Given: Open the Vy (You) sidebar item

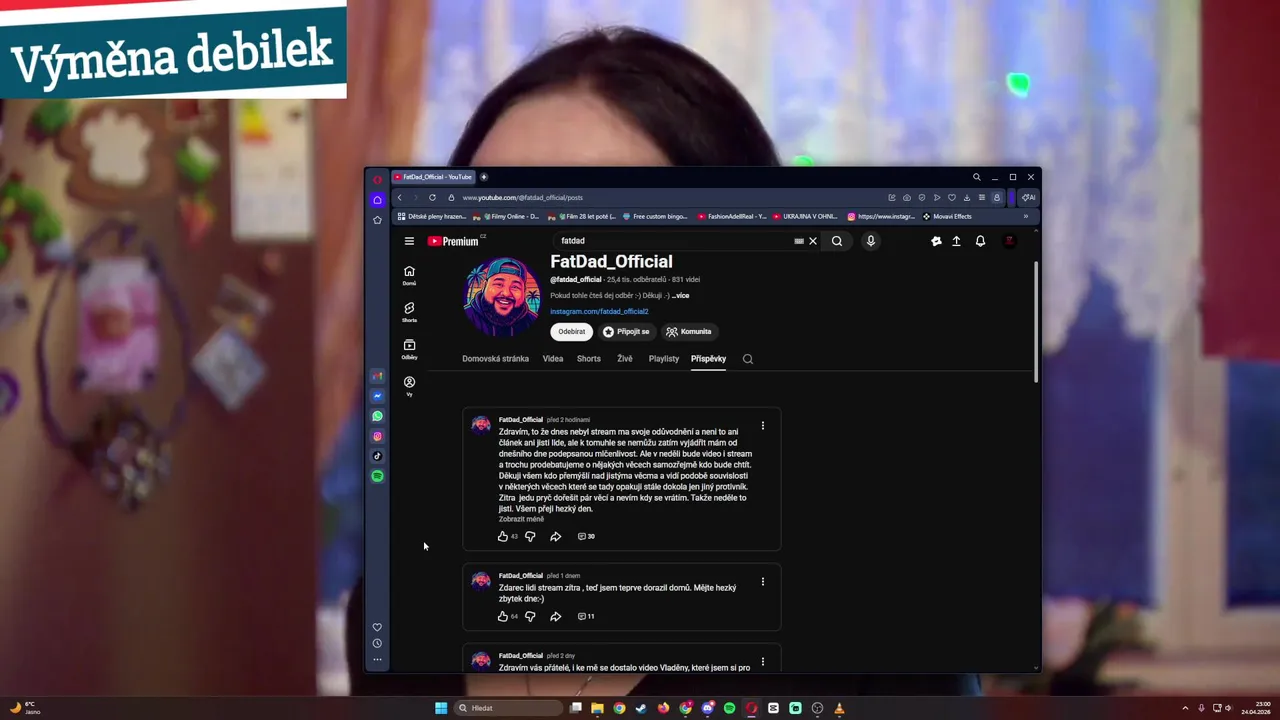Looking at the screenshot, I should [x=409, y=386].
